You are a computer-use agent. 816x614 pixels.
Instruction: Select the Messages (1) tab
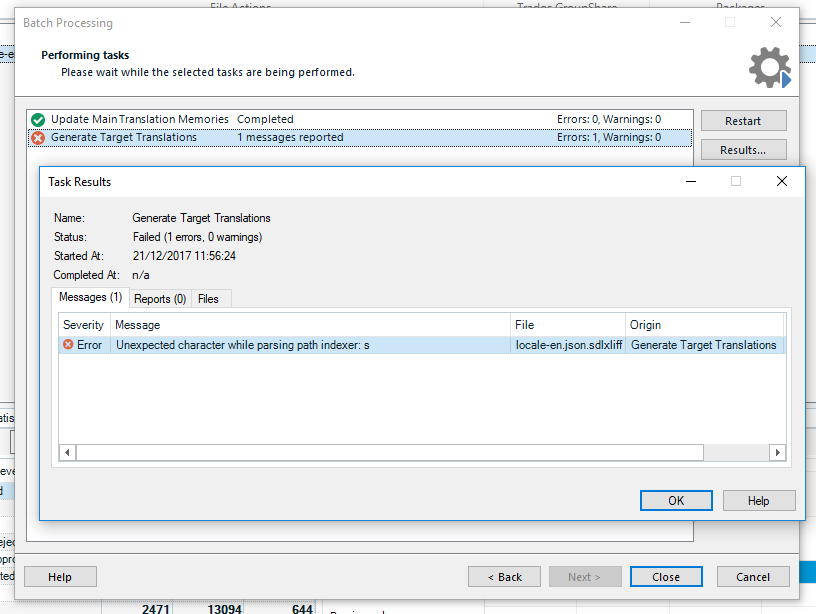90,297
